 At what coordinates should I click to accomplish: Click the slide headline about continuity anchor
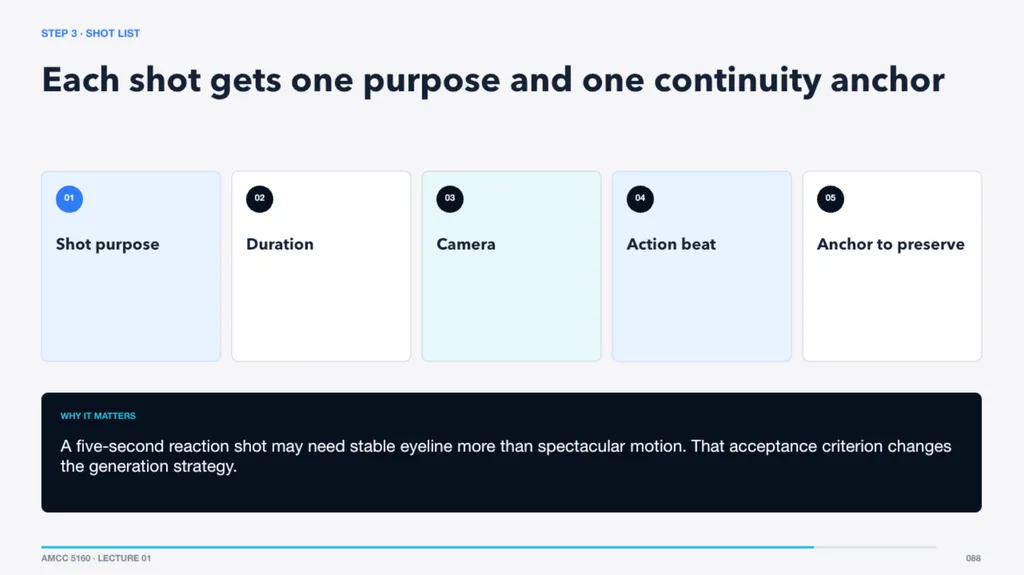493,80
